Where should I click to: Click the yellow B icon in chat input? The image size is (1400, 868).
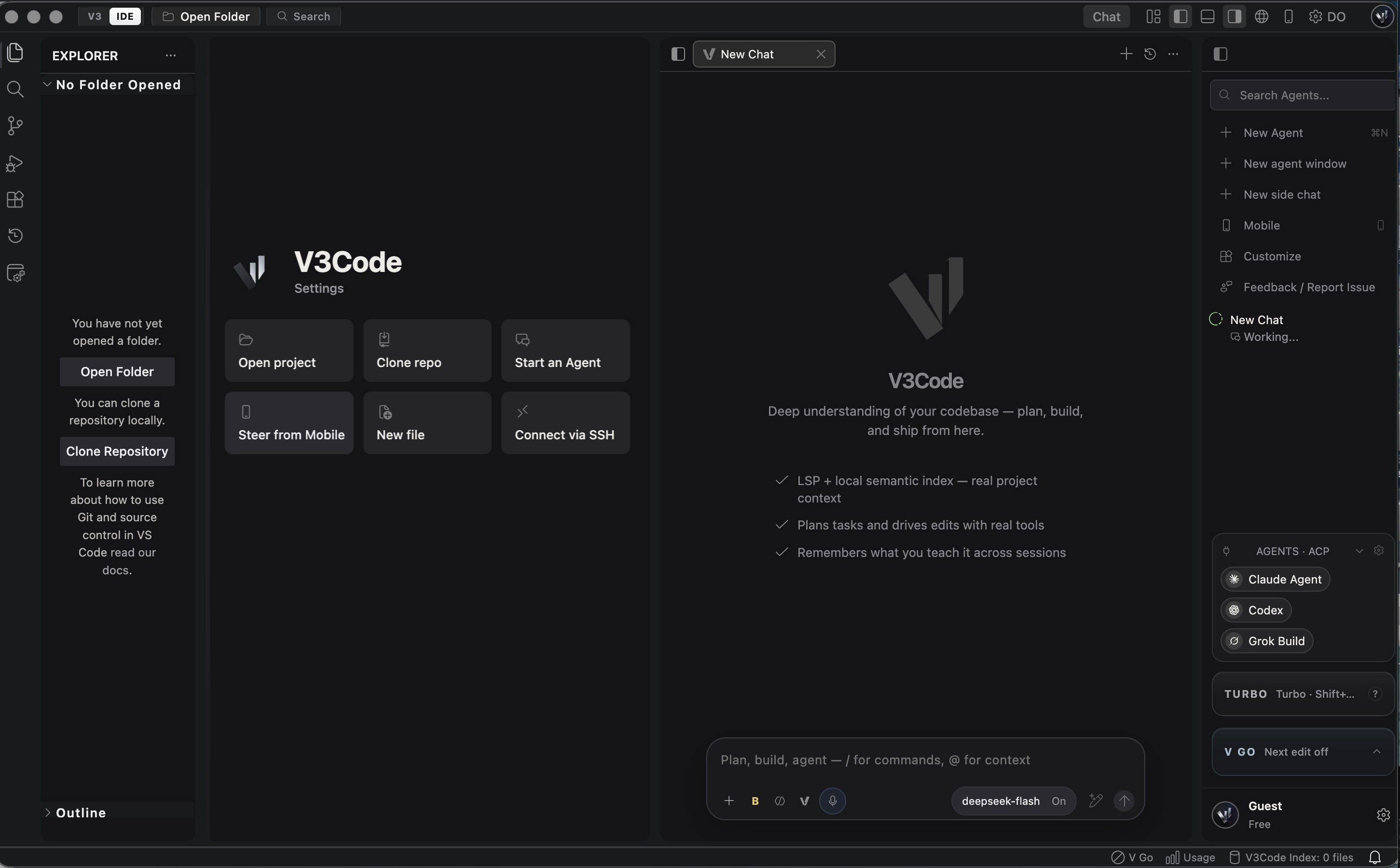click(x=755, y=801)
